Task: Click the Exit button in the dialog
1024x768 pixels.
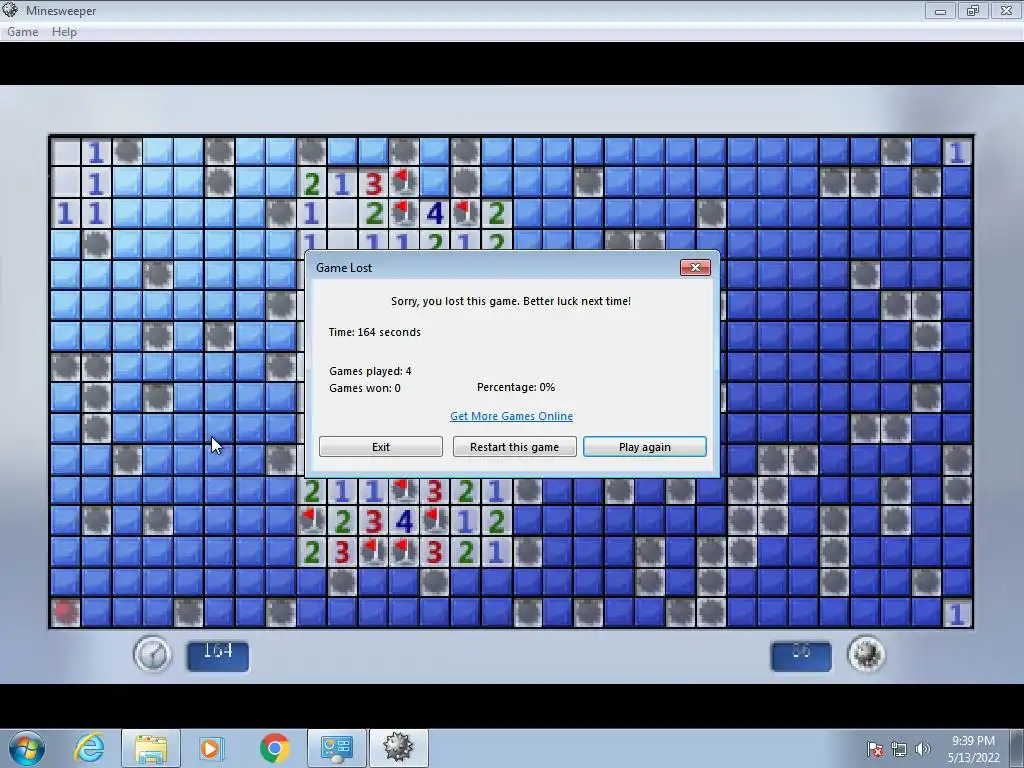Action: click(381, 447)
